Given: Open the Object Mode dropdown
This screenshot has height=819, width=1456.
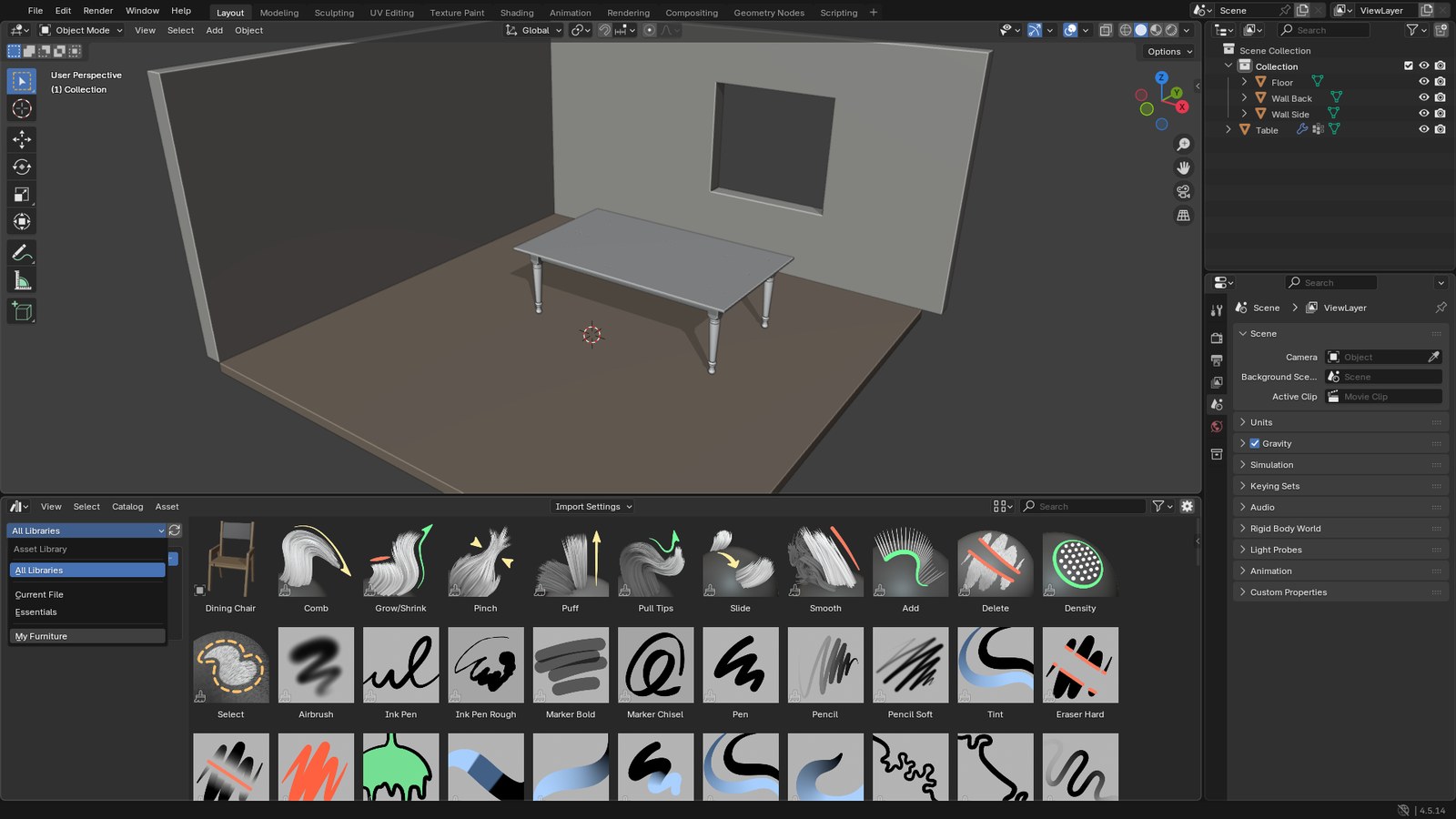Looking at the screenshot, I should (x=81, y=30).
